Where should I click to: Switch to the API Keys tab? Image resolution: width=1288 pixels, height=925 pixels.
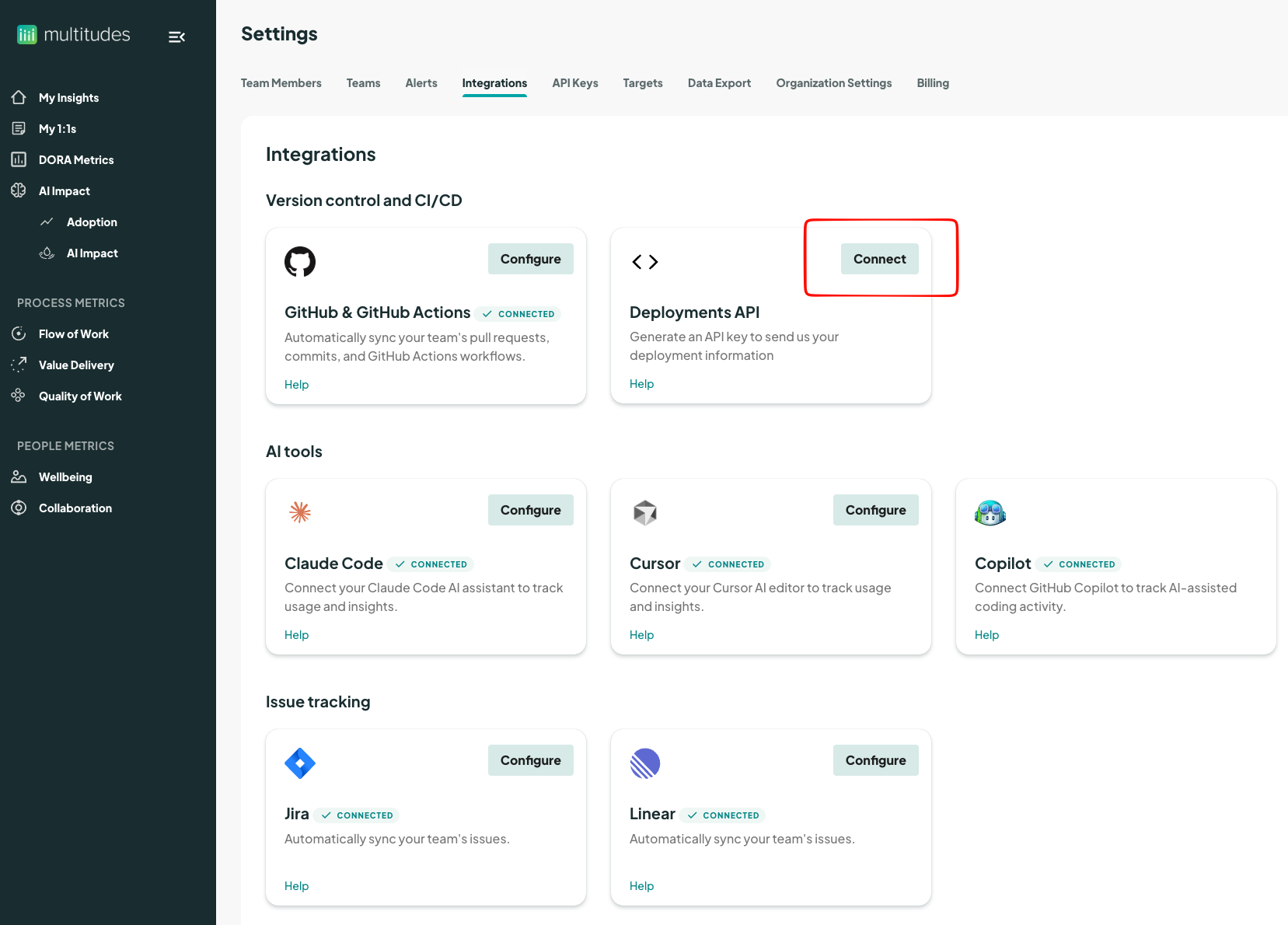(x=574, y=83)
